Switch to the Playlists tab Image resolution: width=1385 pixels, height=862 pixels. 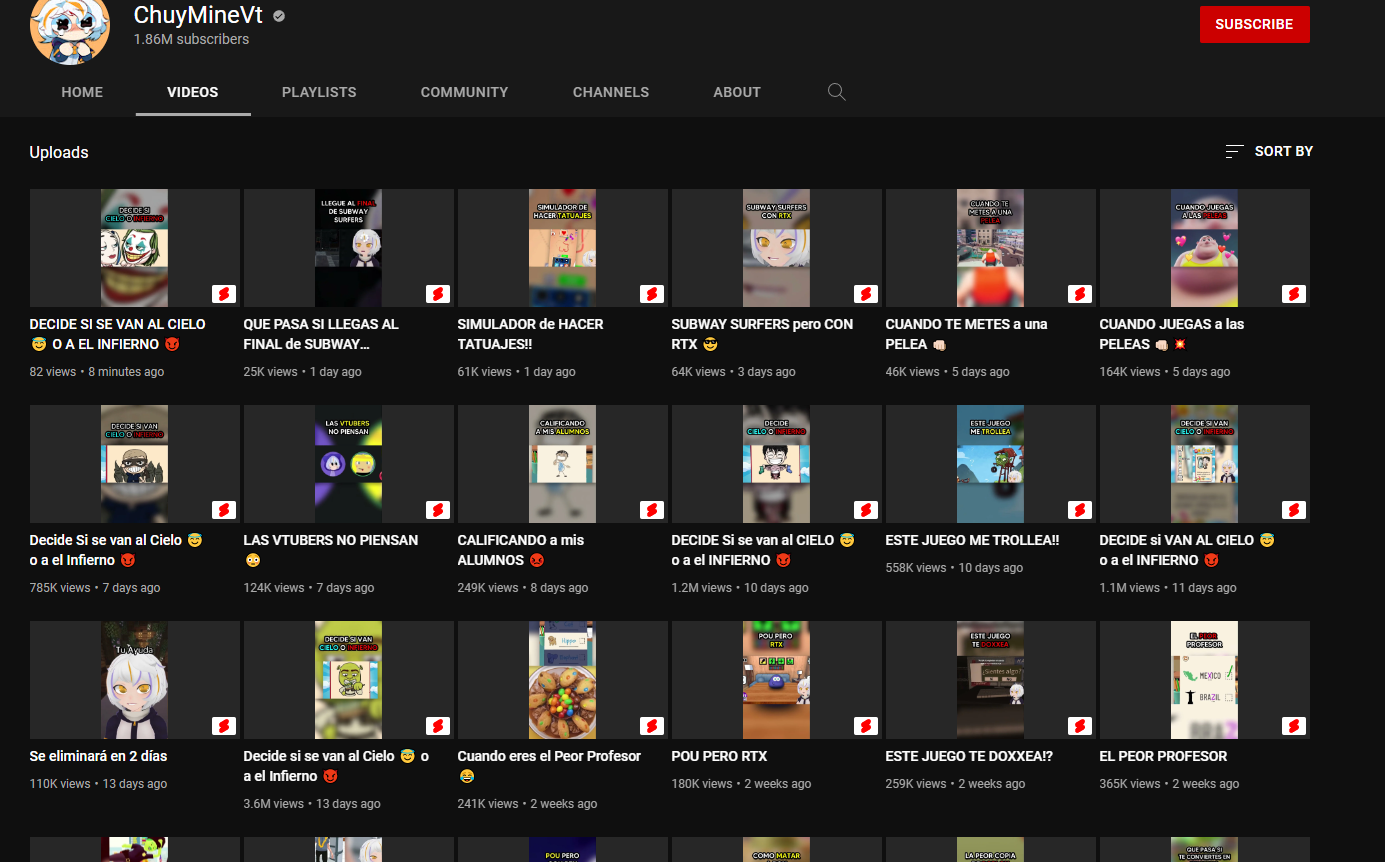(319, 92)
